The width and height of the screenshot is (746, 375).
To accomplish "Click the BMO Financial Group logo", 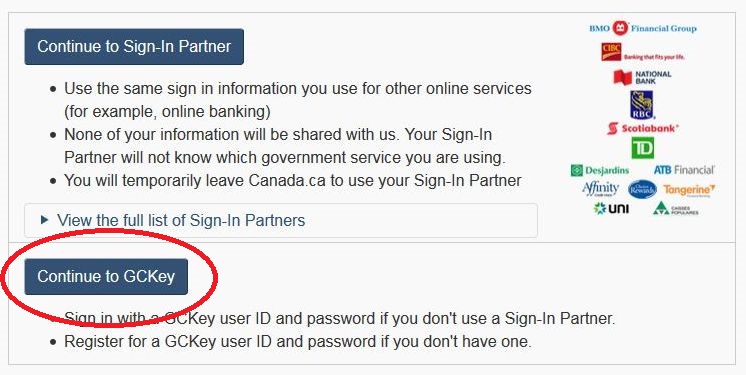I will coord(643,29).
